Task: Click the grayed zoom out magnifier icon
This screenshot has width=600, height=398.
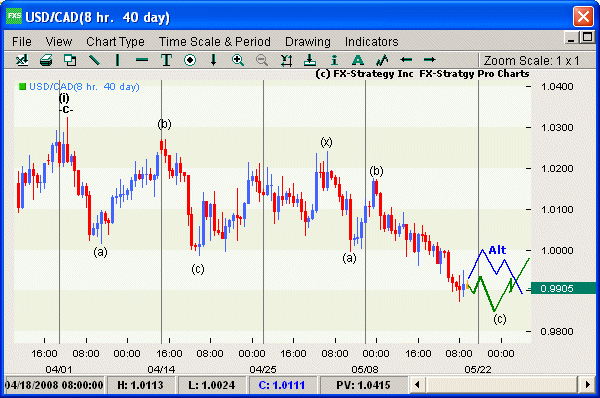Action: (x=262, y=60)
